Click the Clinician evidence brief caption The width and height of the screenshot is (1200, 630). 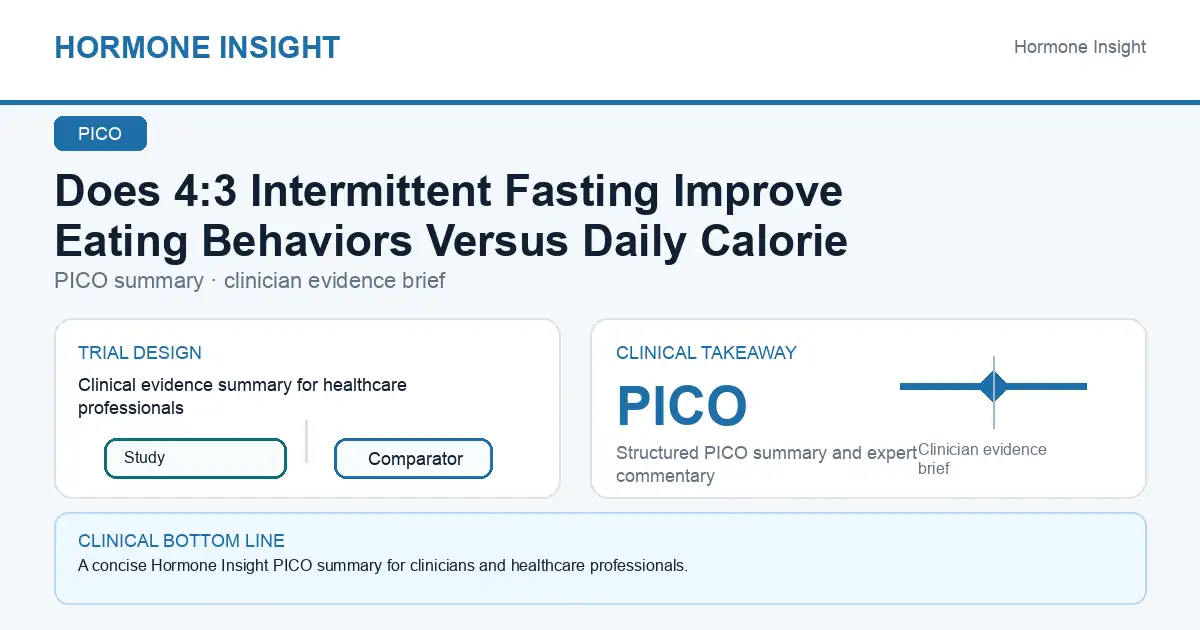pyautogui.click(x=982, y=458)
